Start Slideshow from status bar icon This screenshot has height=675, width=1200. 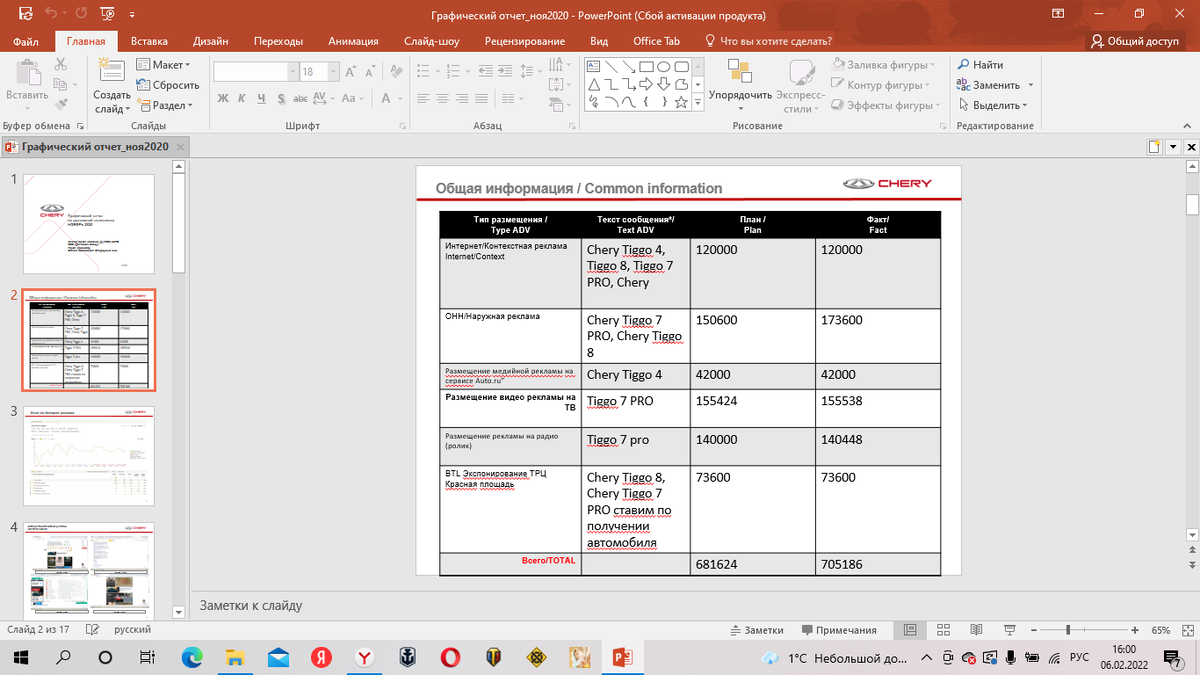click(x=1012, y=630)
